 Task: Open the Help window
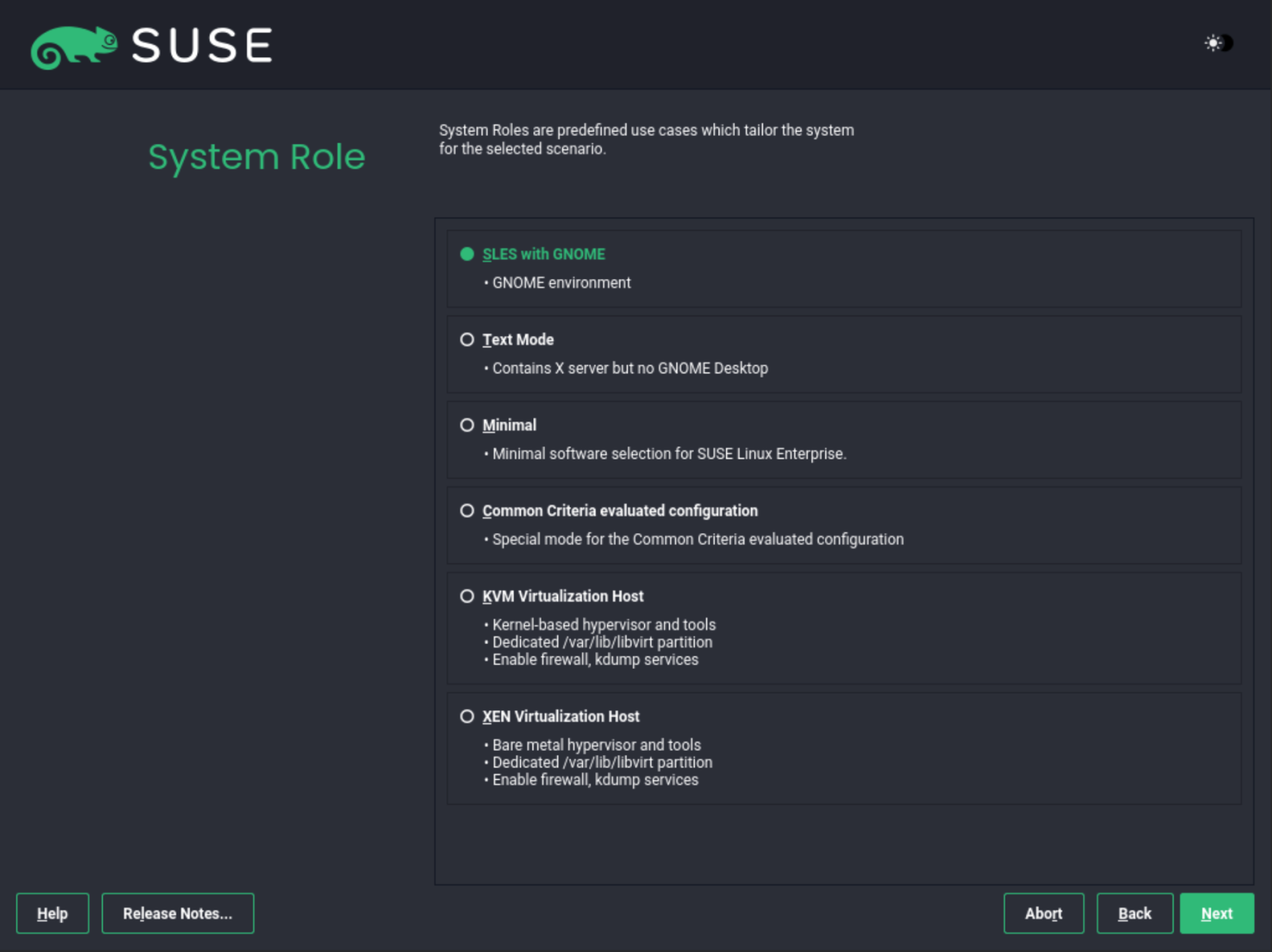pos(52,913)
